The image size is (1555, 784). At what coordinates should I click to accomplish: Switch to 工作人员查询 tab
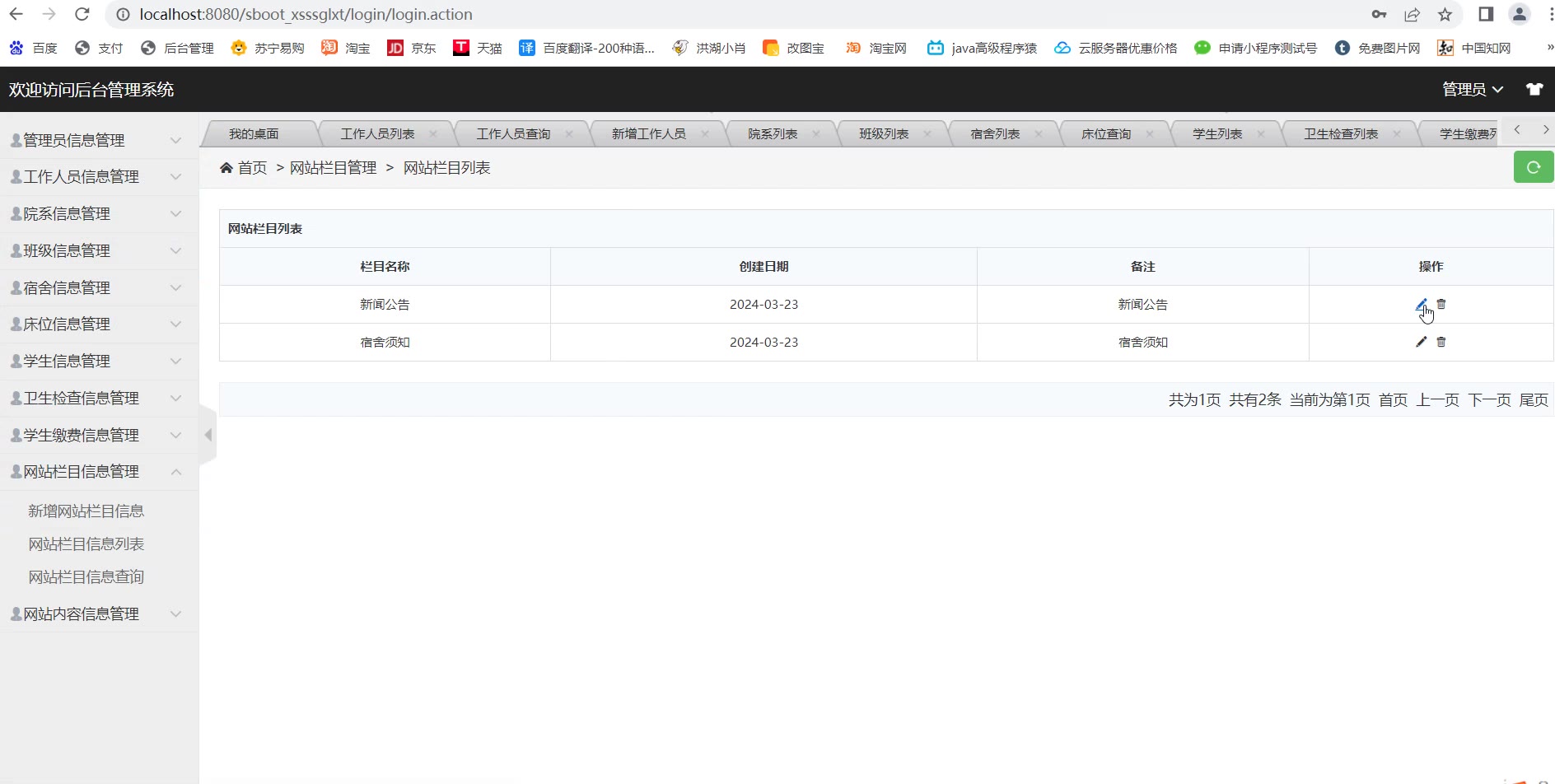(x=513, y=133)
